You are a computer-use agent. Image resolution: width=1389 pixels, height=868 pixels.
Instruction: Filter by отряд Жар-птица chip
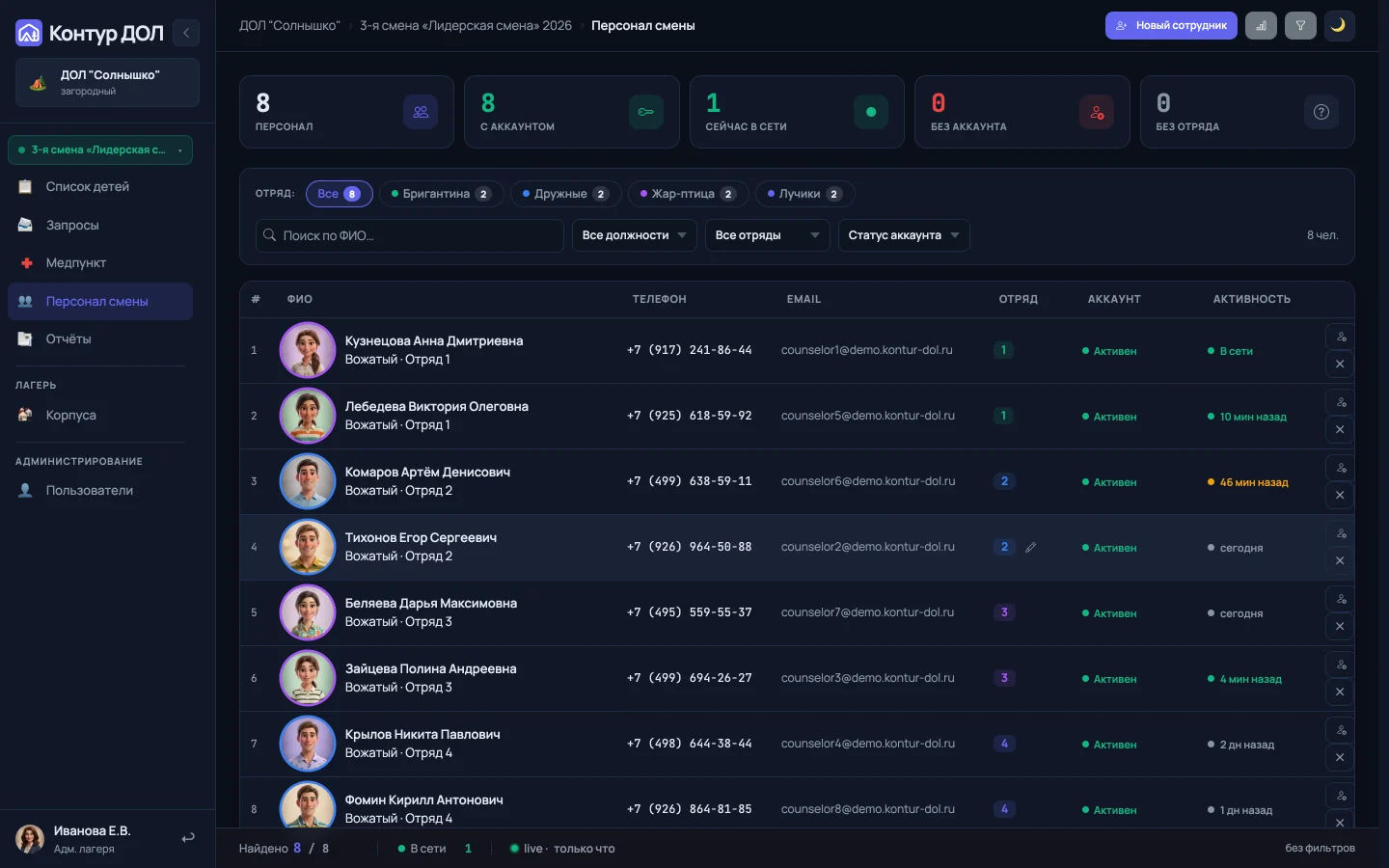click(x=688, y=194)
